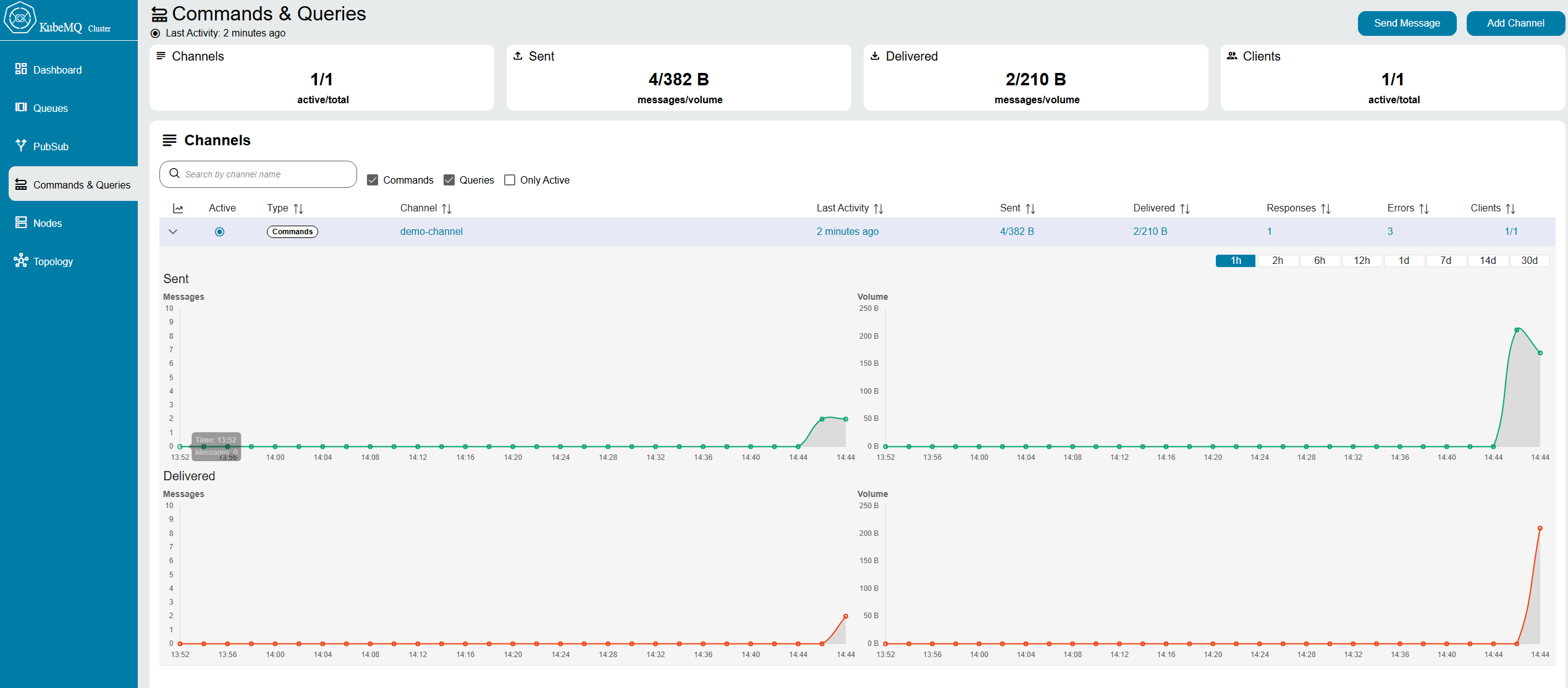1568x688 pixels.
Task: Enable the Only Active checkbox
Action: click(510, 180)
